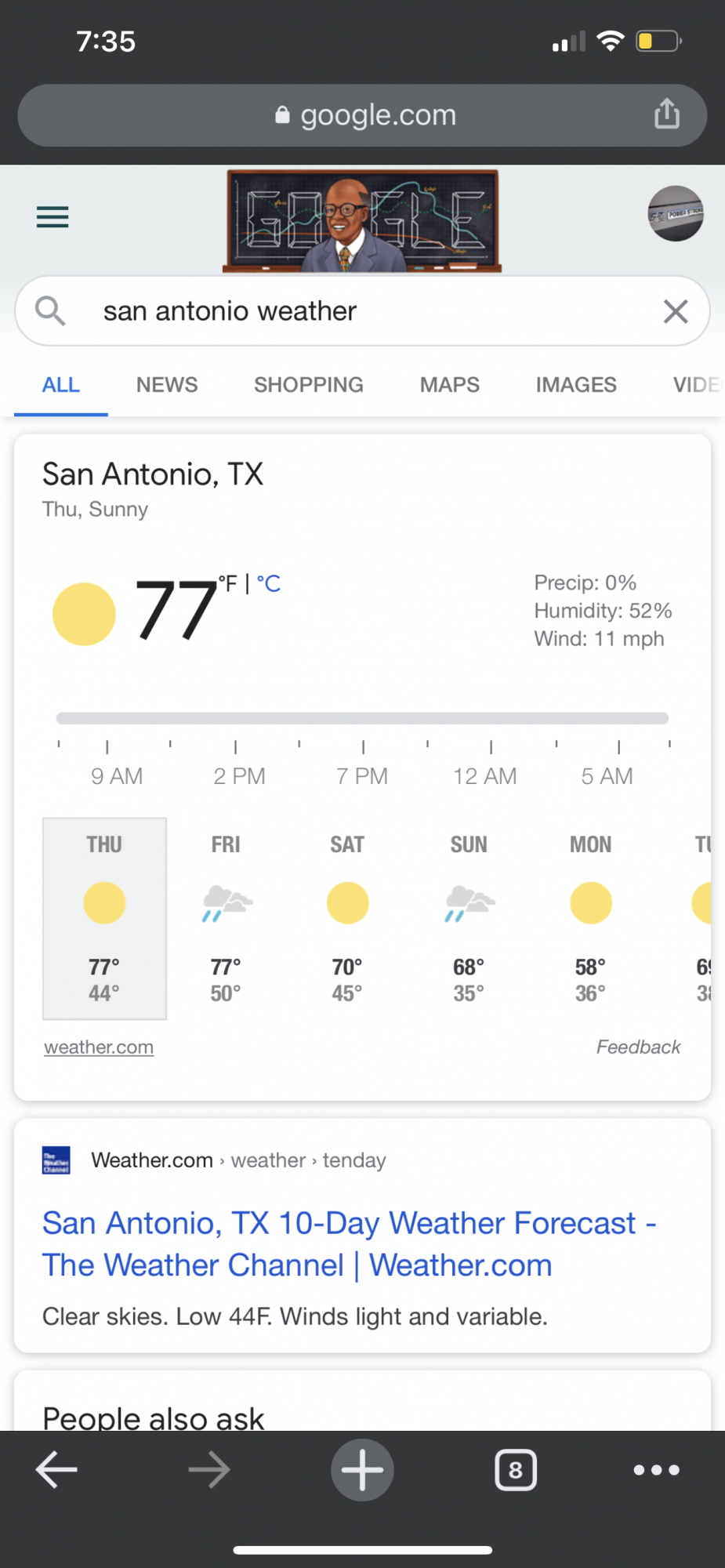
Task: Switch to the Images tab
Action: [x=576, y=385]
